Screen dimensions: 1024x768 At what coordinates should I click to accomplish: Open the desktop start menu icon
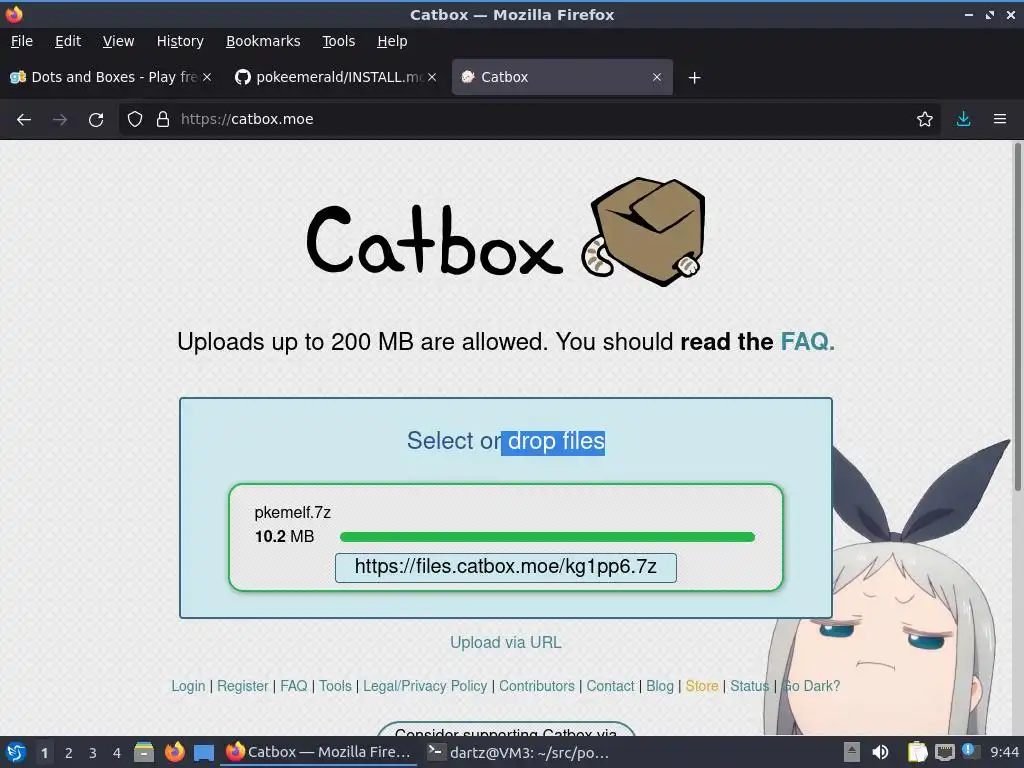pos(16,752)
